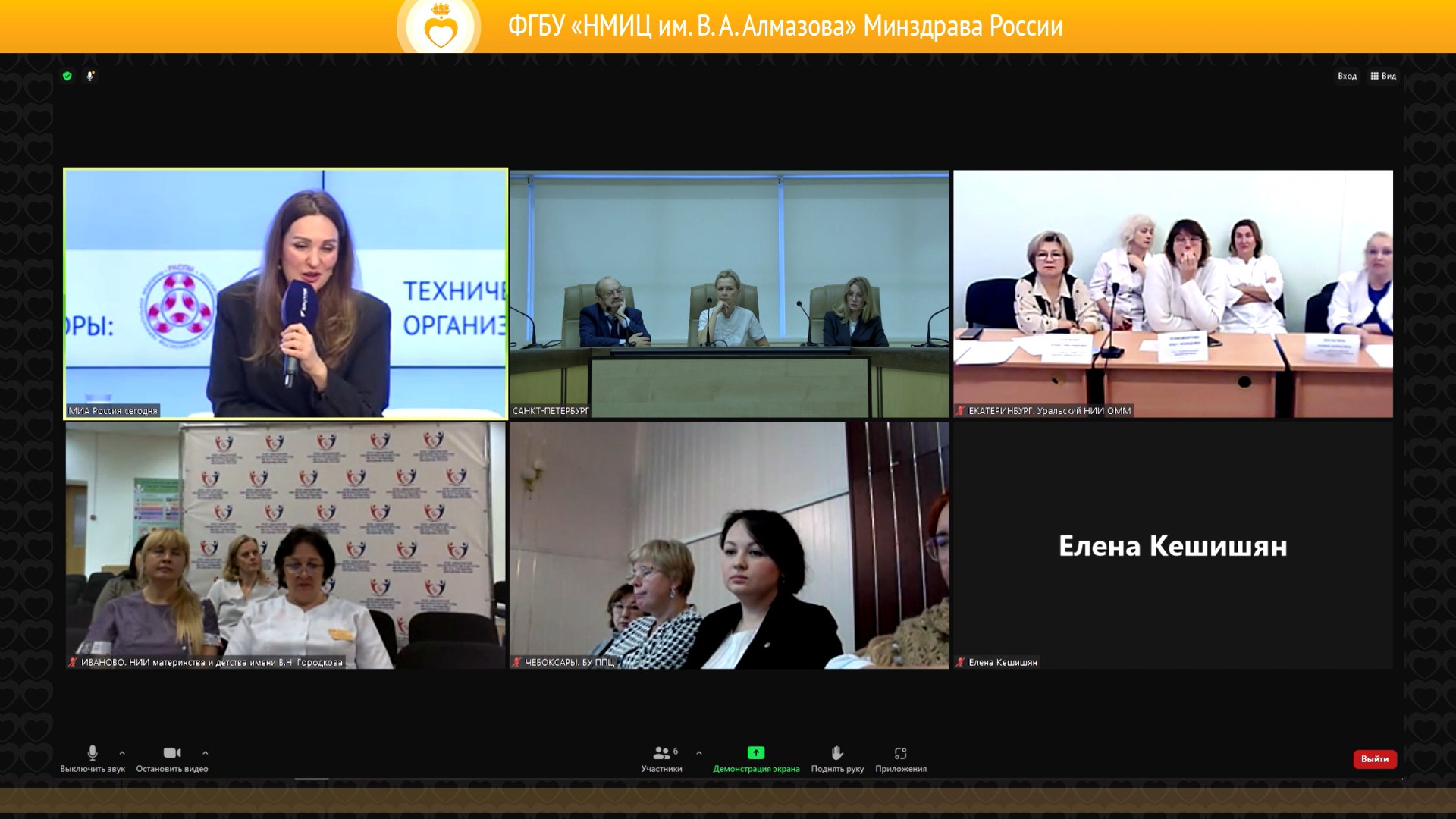Click the green screen share icon

756,753
